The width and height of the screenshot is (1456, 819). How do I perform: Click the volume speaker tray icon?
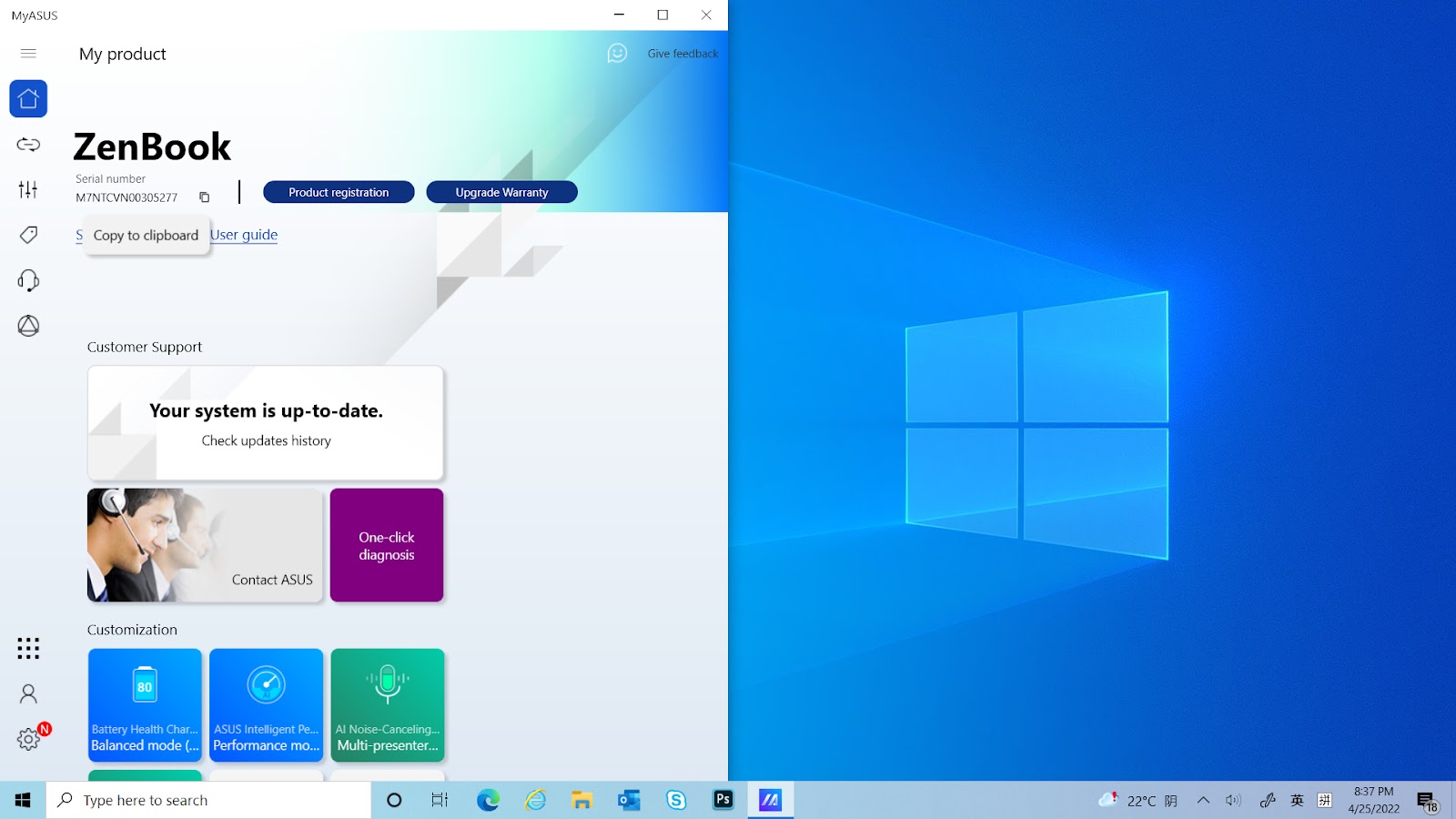coord(1233,800)
